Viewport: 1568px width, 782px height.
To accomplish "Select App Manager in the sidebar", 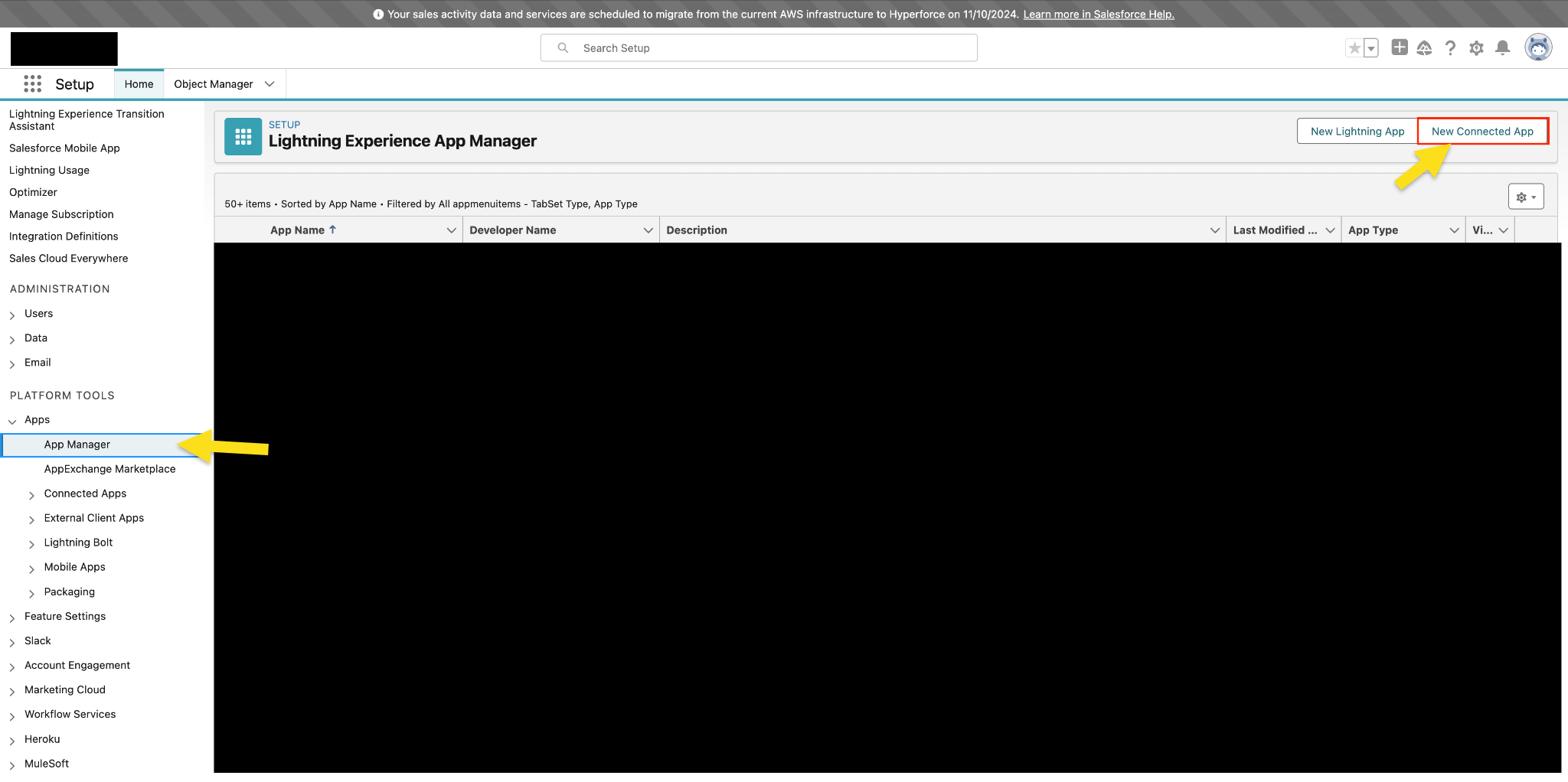I will [77, 445].
